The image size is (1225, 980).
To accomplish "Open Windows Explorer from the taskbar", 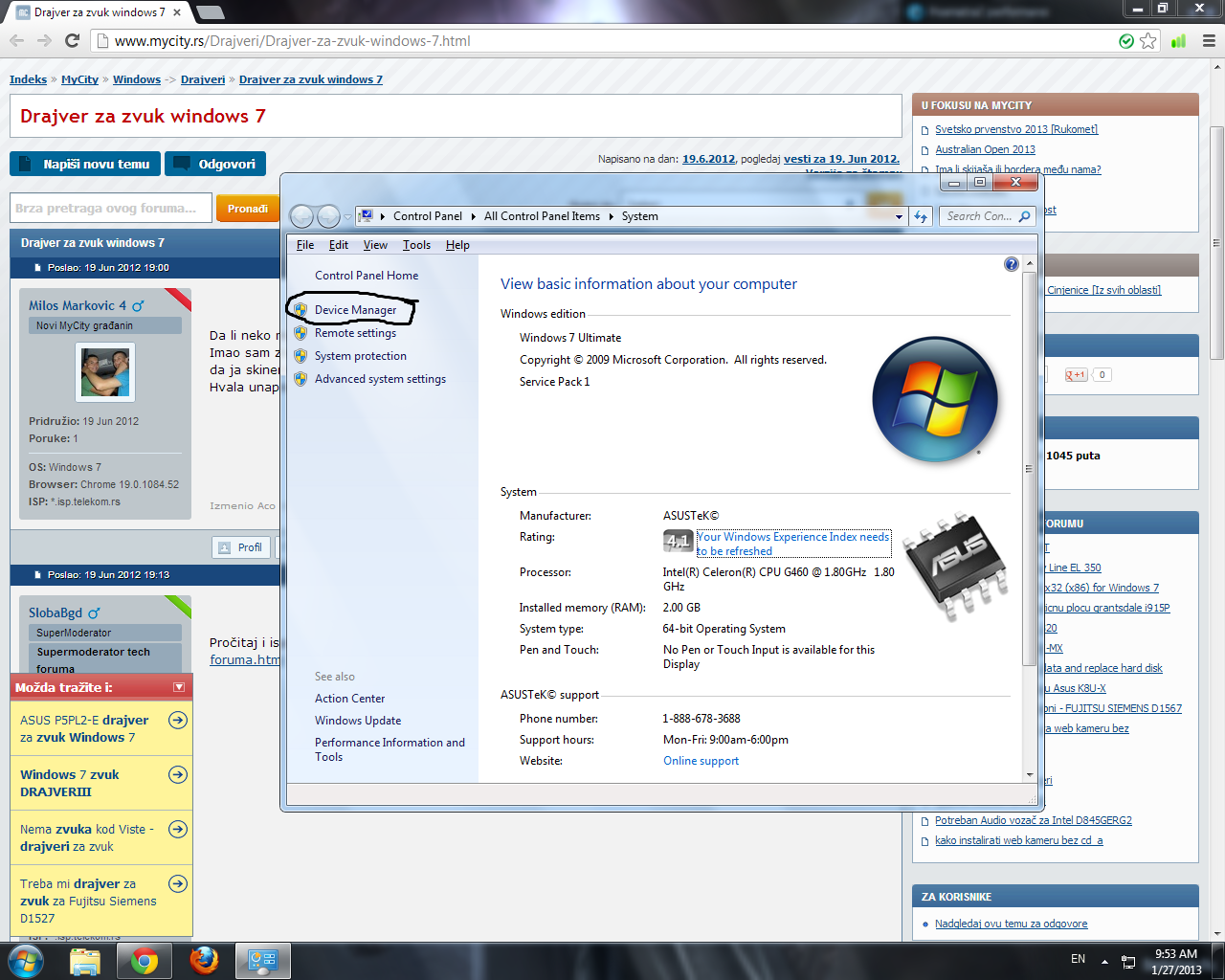I will [x=85, y=961].
